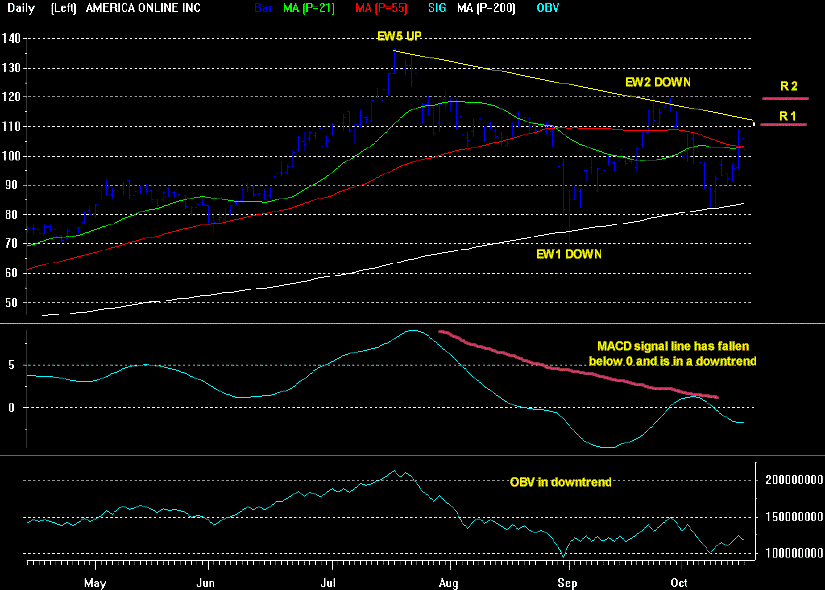
Task: Select the "R 1" resistance label
Action: coord(788,116)
